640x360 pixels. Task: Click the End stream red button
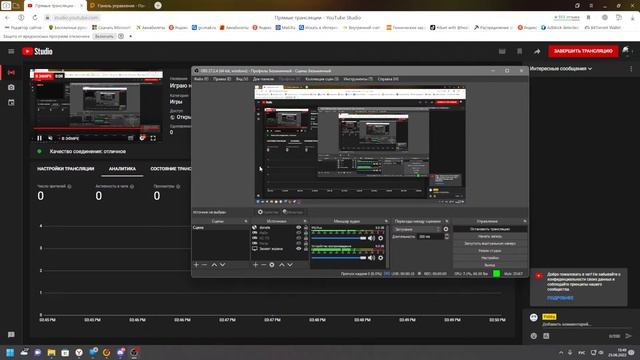pyautogui.click(x=583, y=51)
